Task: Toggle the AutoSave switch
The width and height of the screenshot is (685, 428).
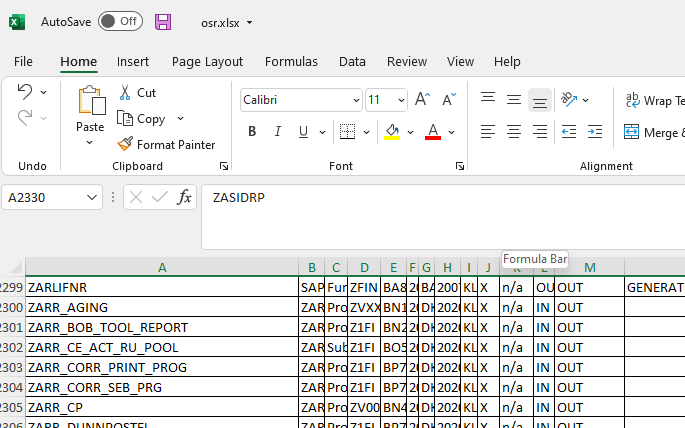Action: point(120,21)
